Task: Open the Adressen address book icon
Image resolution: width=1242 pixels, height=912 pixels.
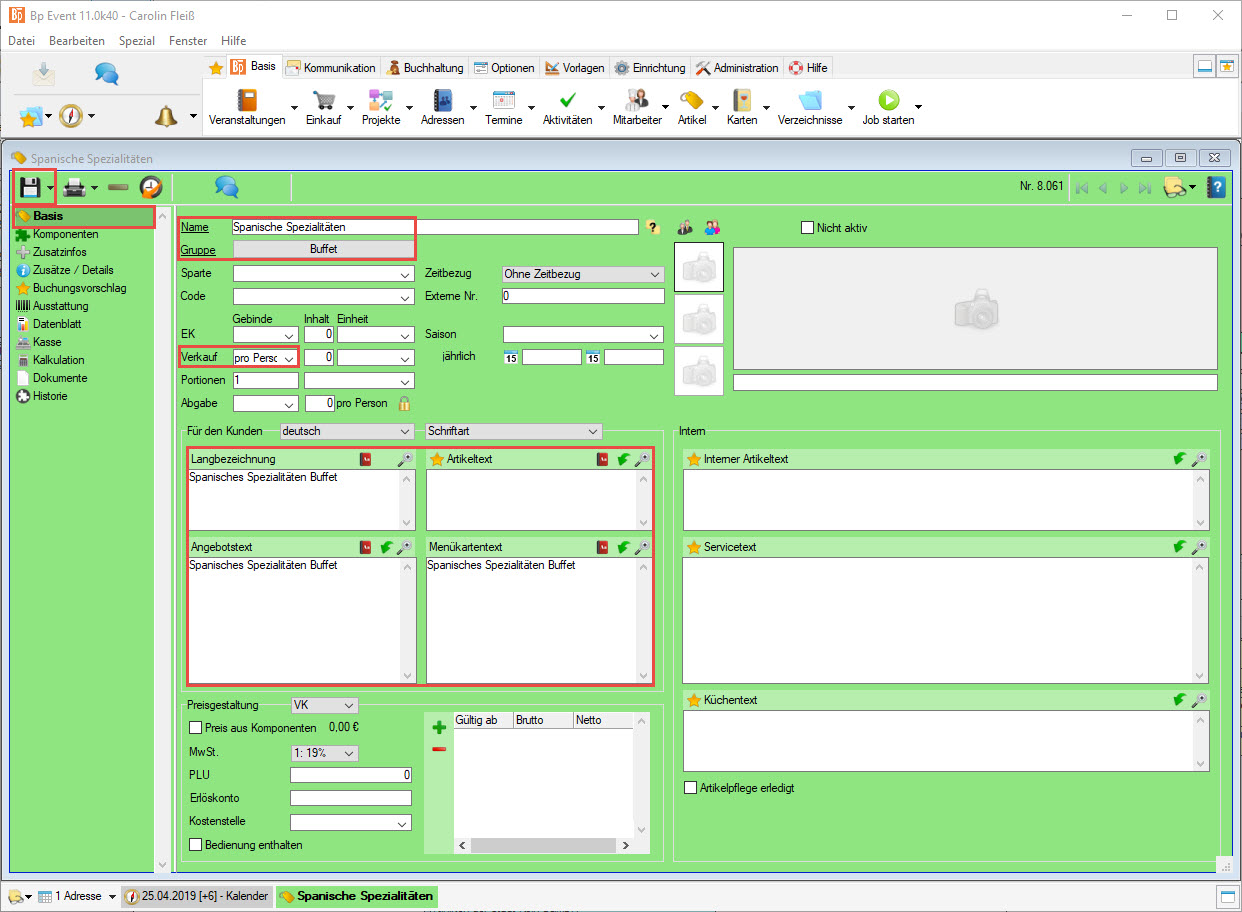Action: click(443, 101)
